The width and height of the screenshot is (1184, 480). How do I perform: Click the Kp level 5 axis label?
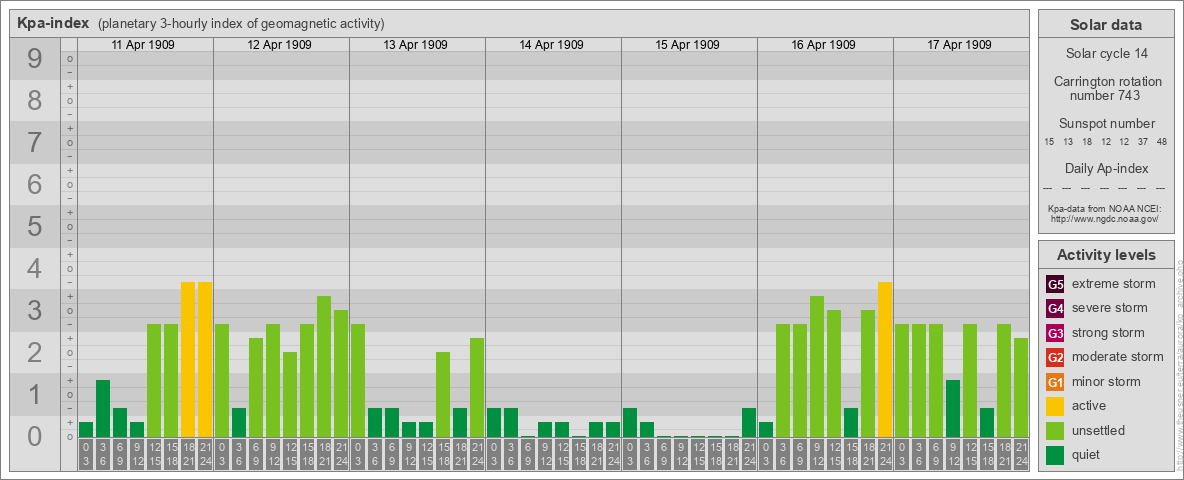tap(35, 227)
